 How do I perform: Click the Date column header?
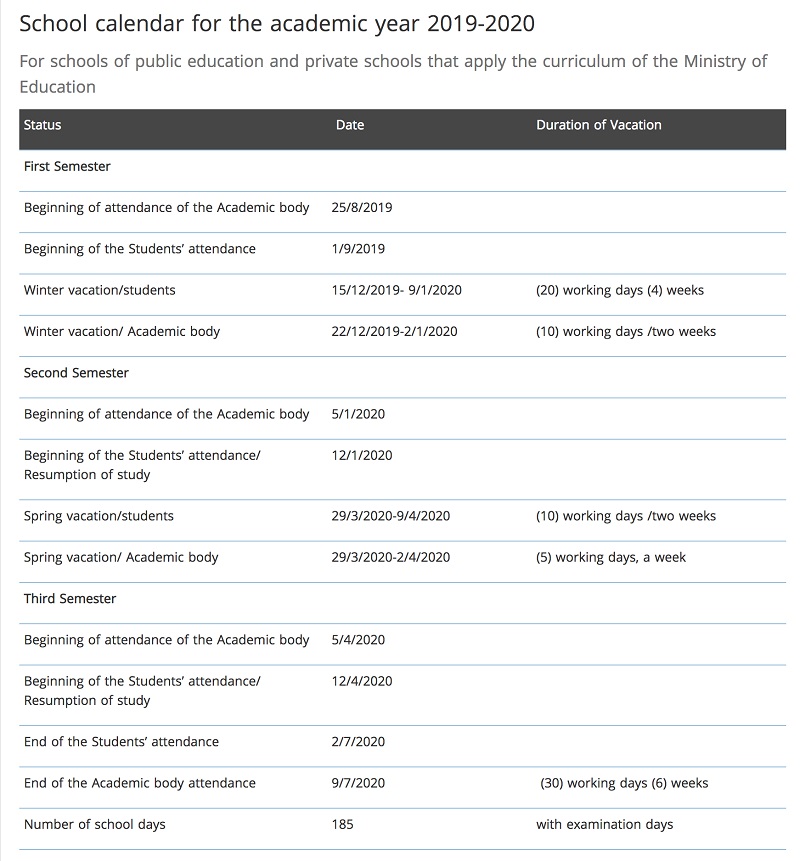(350, 125)
